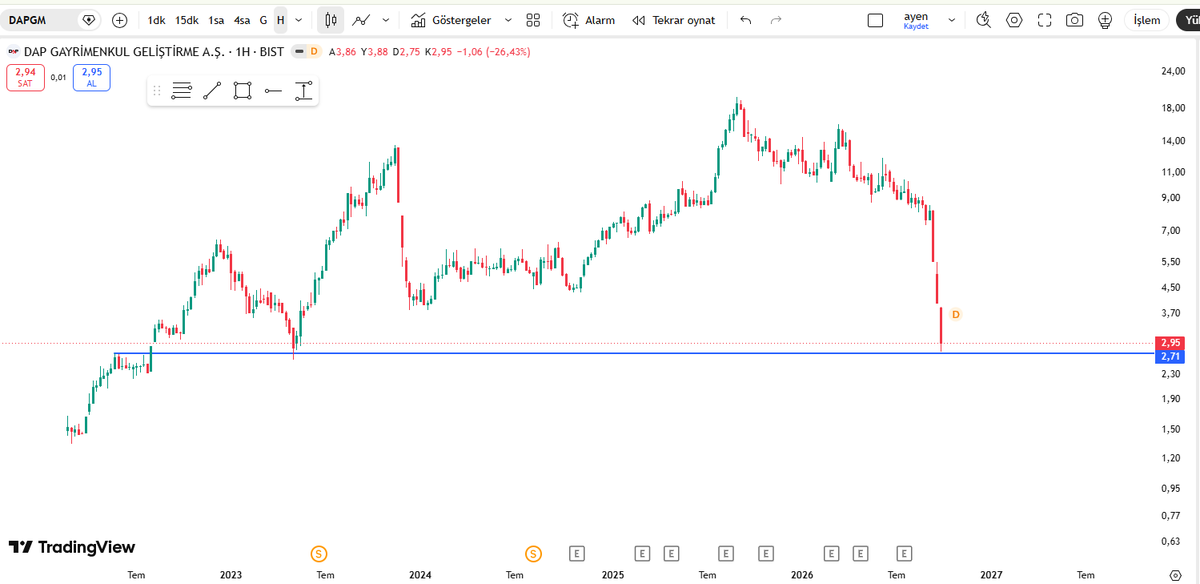Open the layout setup square icon
Image resolution: width=1200 pixels, height=584 pixels.
coord(875,20)
